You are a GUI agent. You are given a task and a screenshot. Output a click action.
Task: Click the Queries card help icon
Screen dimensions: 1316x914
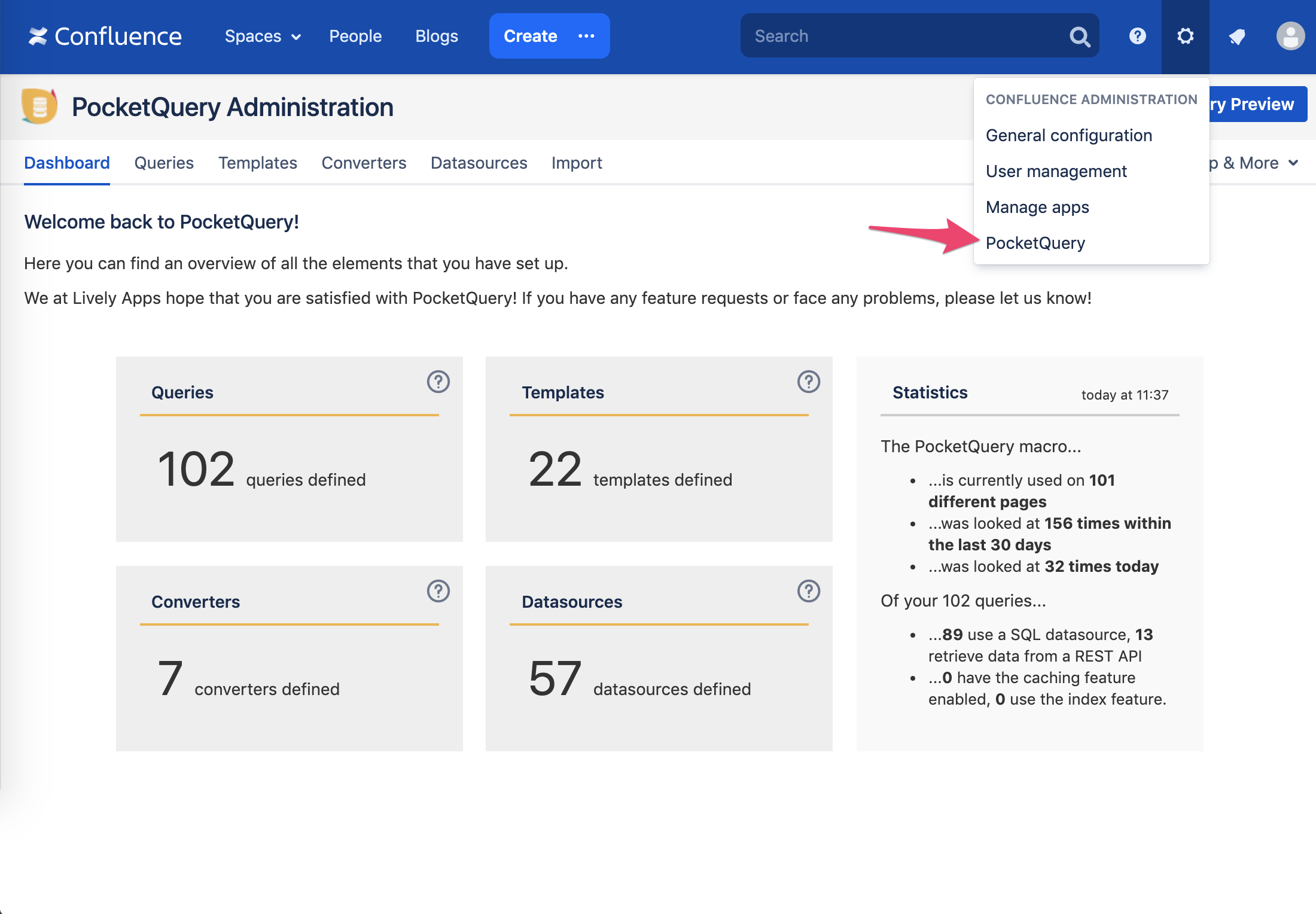[x=438, y=382]
